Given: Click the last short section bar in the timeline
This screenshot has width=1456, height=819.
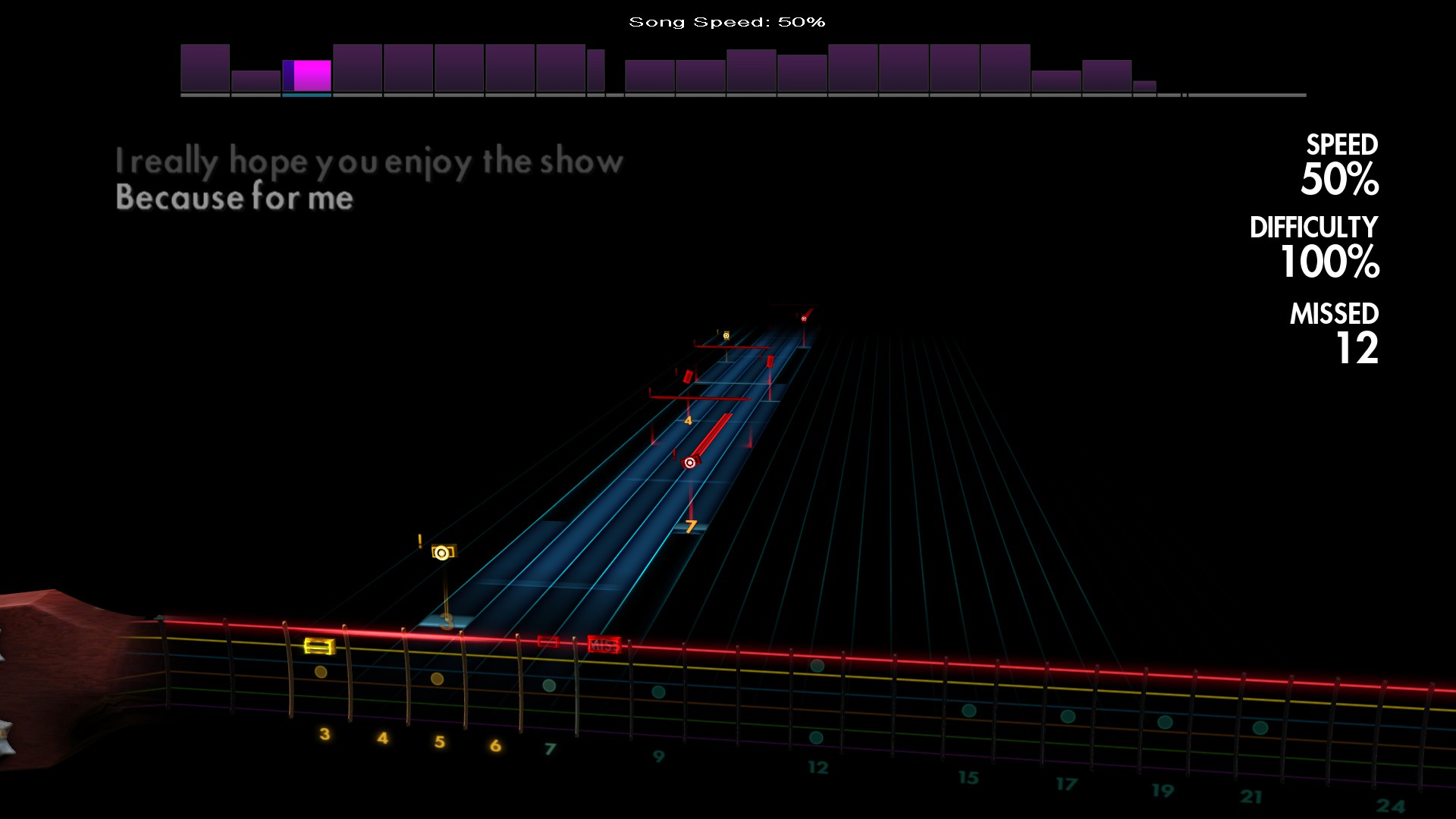Looking at the screenshot, I should tap(1144, 86).
